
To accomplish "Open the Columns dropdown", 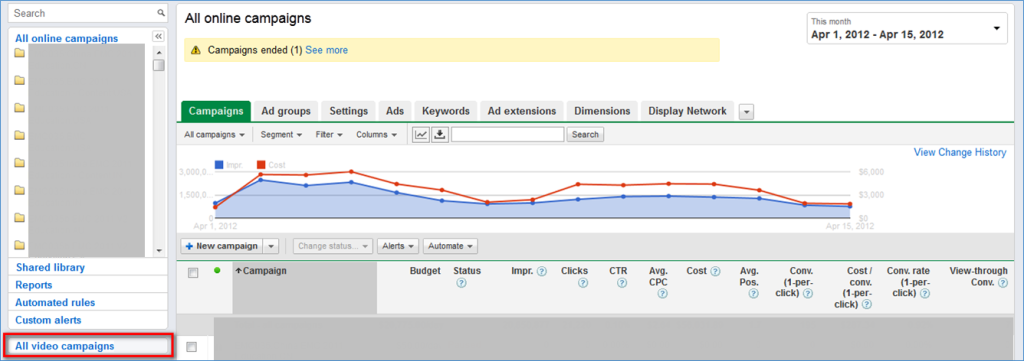I will click(376, 134).
